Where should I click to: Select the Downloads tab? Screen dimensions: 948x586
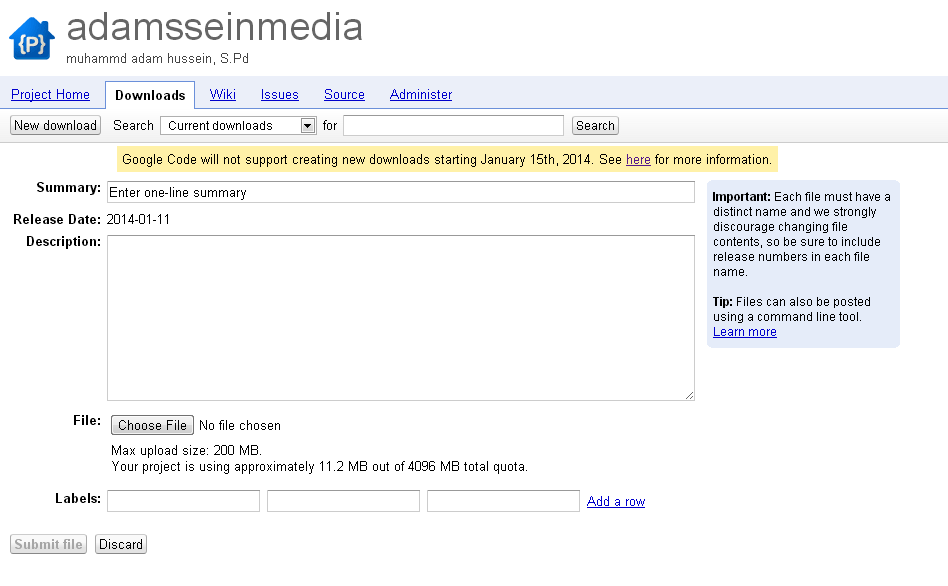[150, 95]
